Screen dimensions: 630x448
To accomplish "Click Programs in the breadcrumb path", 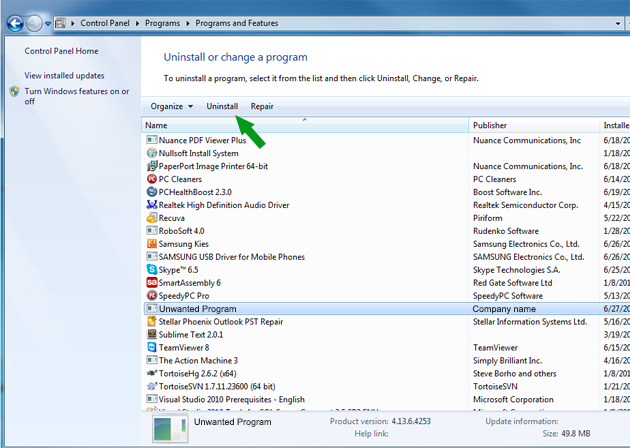I will click(x=162, y=23).
